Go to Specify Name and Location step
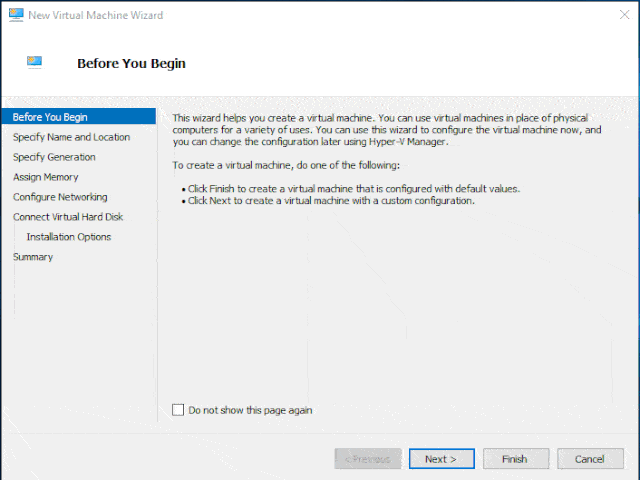The height and width of the screenshot is (480, 640). pos(71,137)
